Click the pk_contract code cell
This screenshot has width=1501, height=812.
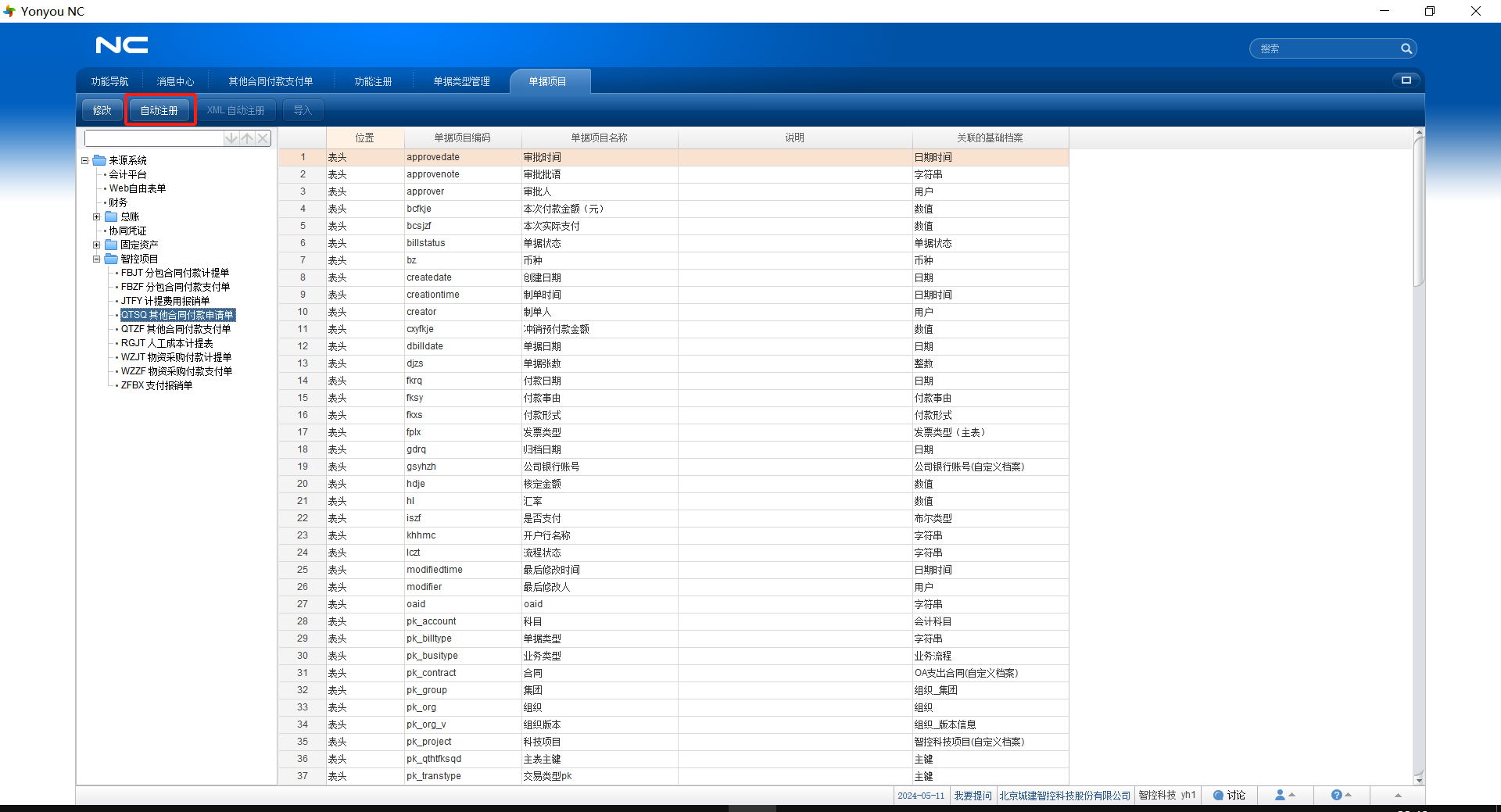click(x=463, y=673)
